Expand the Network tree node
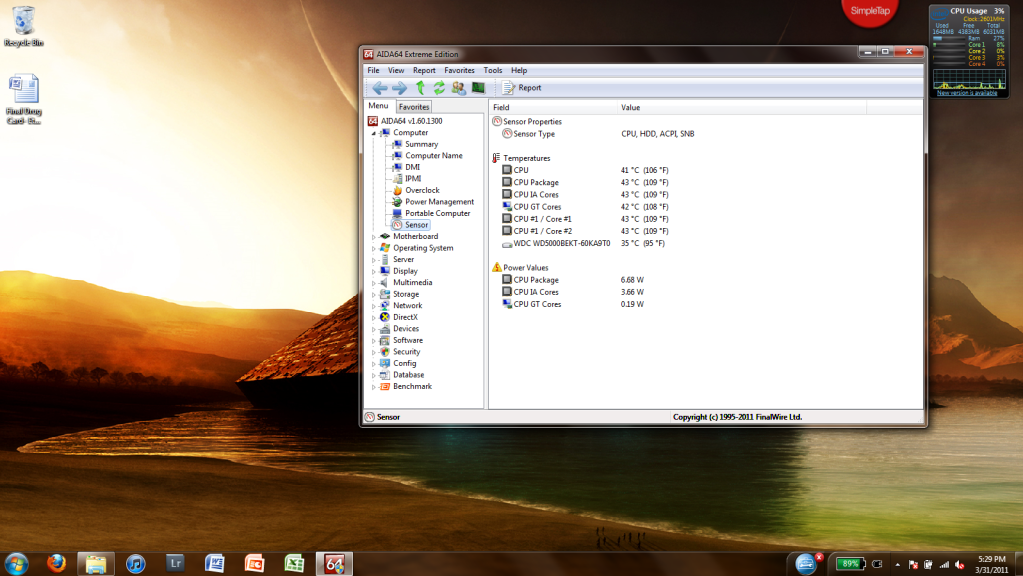 (374, 306)
